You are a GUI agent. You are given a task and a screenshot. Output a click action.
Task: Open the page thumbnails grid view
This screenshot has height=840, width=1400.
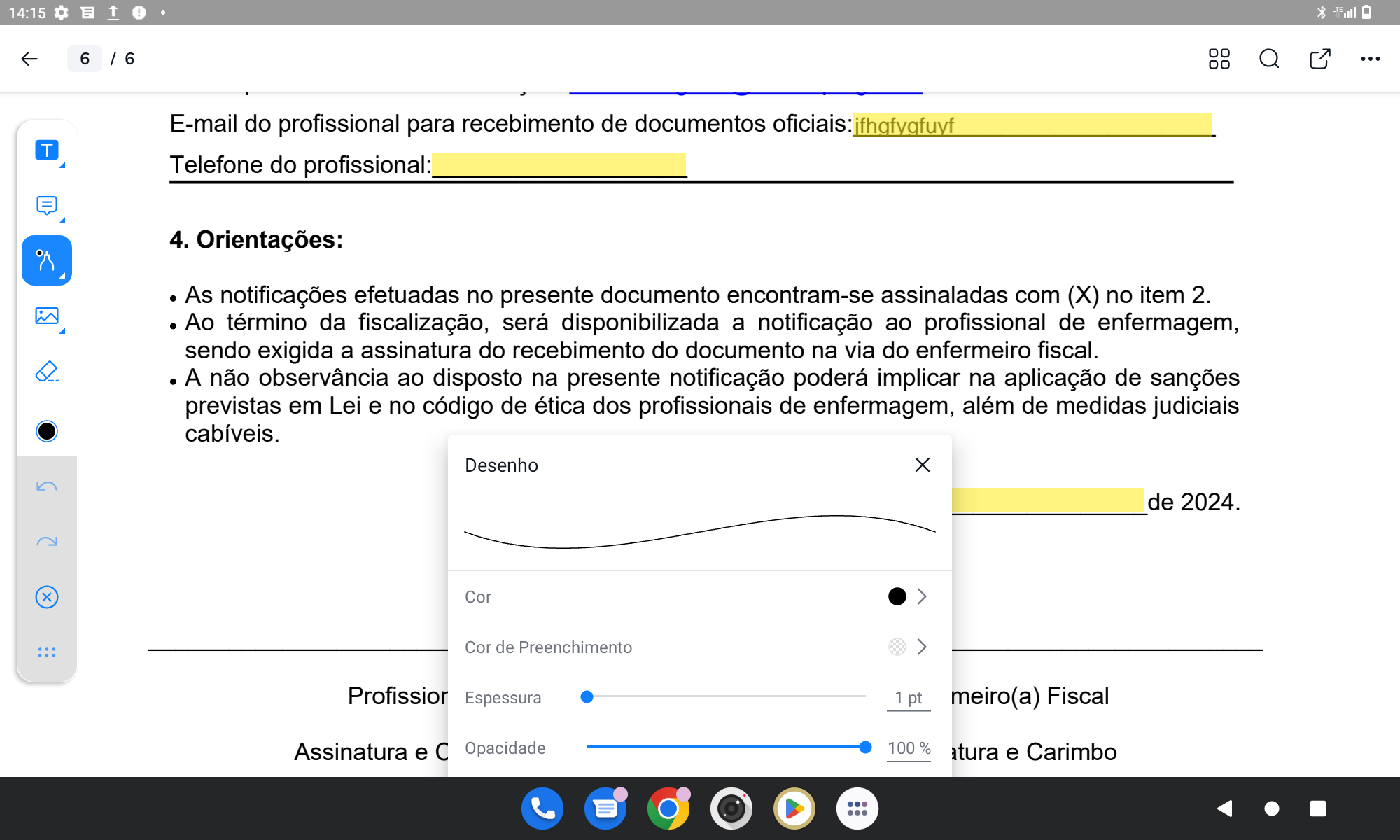[1219, 59]
